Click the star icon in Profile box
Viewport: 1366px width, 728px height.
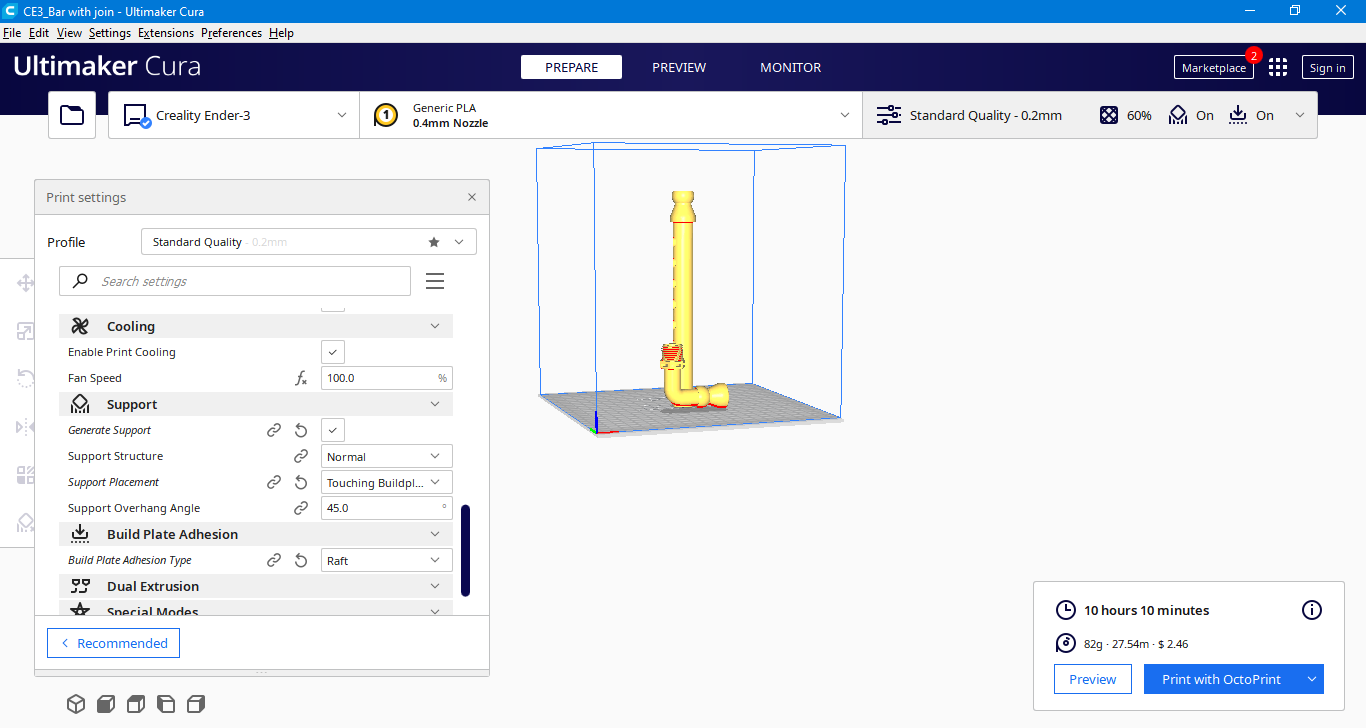tap(434, 242)
